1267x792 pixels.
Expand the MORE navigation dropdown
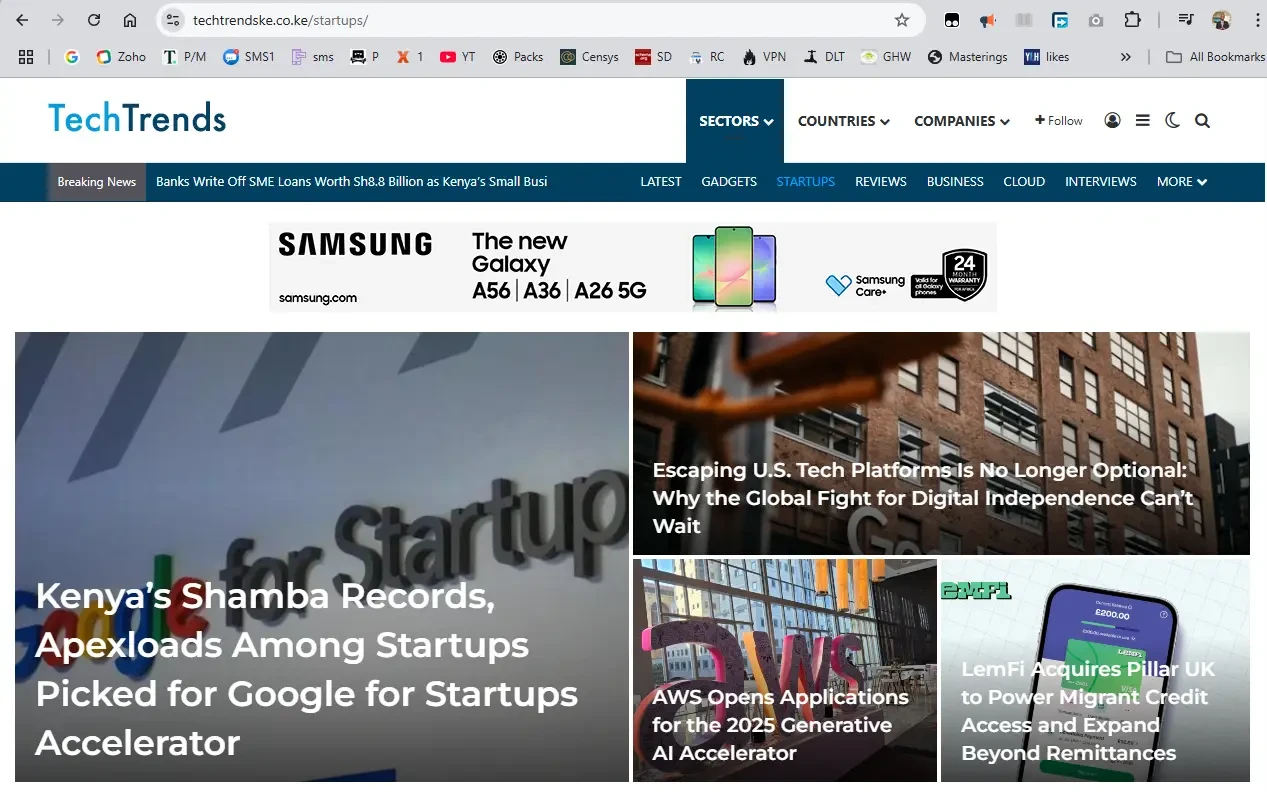coord(1181,182)
